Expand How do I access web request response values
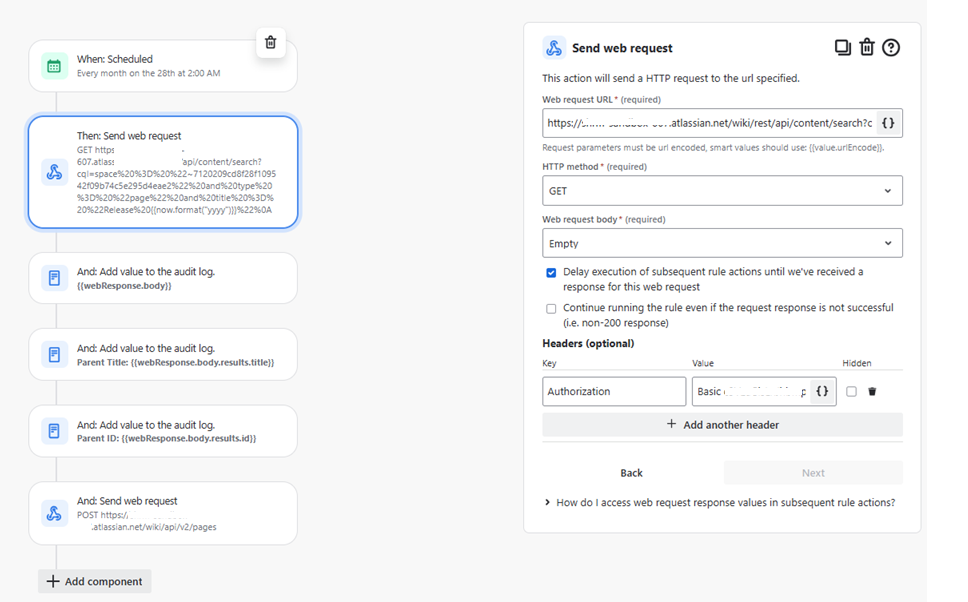The height and width of the screenshot is (602, 968). [720, 503]
